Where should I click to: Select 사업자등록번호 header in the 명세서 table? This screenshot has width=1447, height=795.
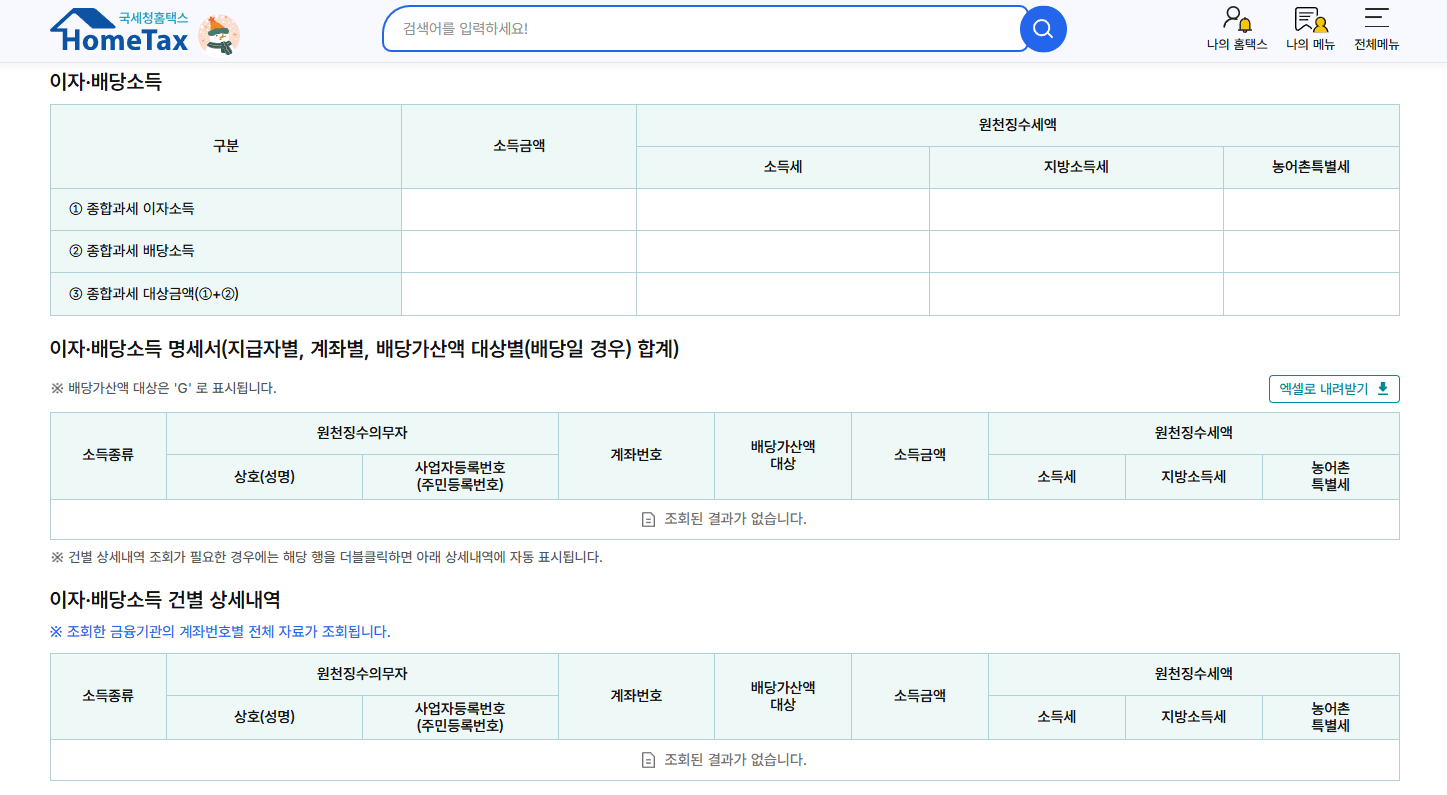pos(460,477)
